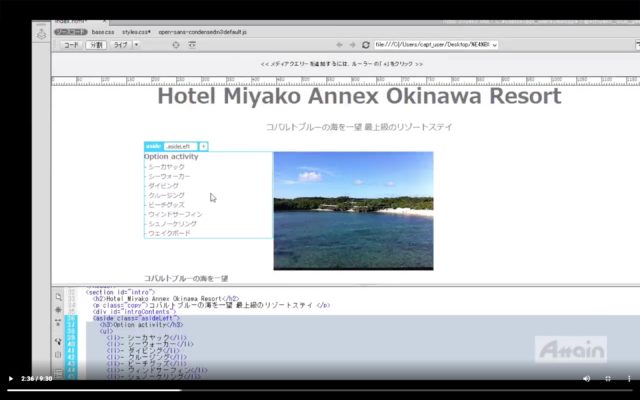This screenshot has height=400, width=640.
Task: Click the h3 Option activity code line
Action: (141, 324)
